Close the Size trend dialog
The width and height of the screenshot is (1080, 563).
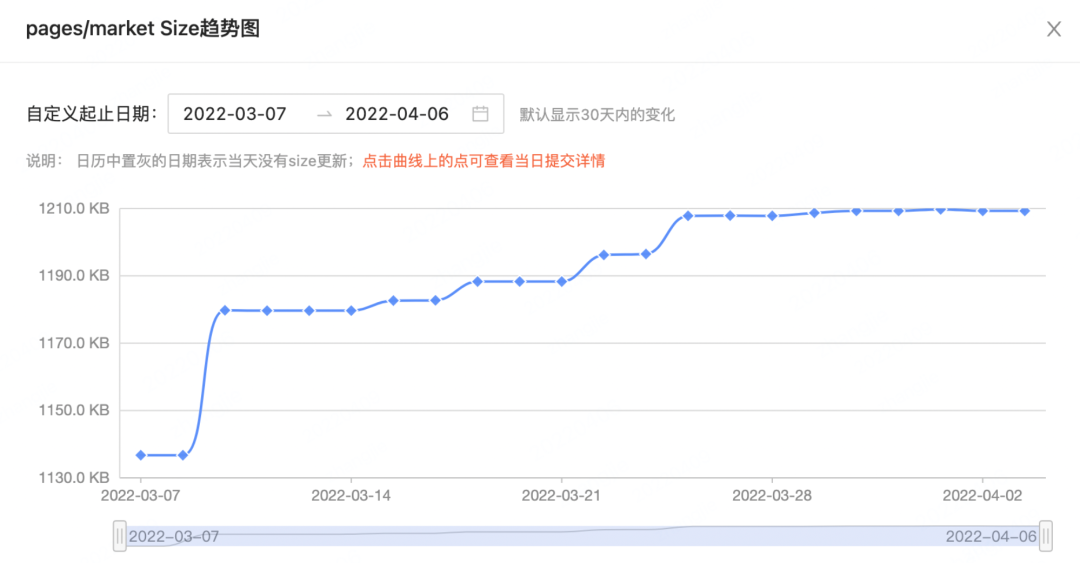point(1054,29)
